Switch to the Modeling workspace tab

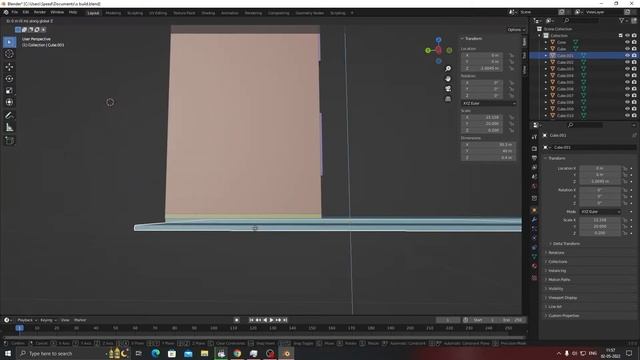[113, 13]
